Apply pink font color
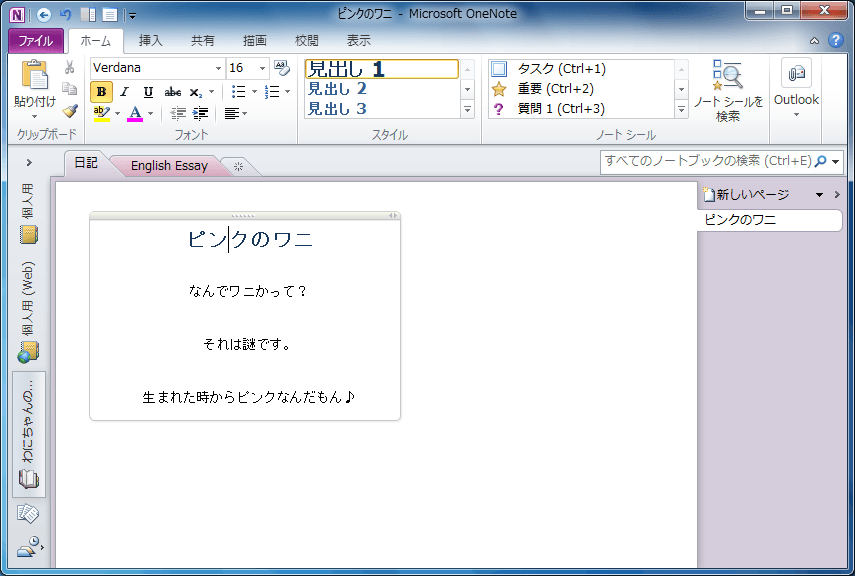The height and width of the screenshot is (576, 855). click(x=135, y=113)
